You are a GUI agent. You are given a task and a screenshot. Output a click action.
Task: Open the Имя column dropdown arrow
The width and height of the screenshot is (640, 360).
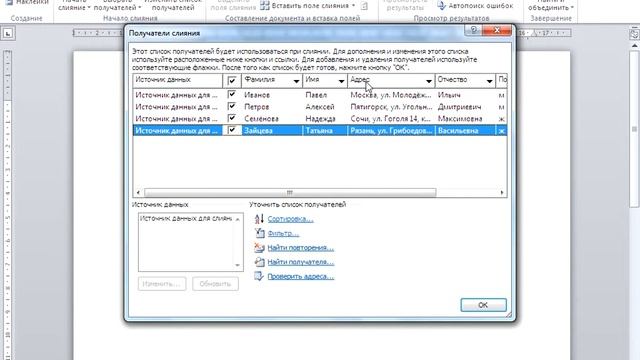coord(341,81)
